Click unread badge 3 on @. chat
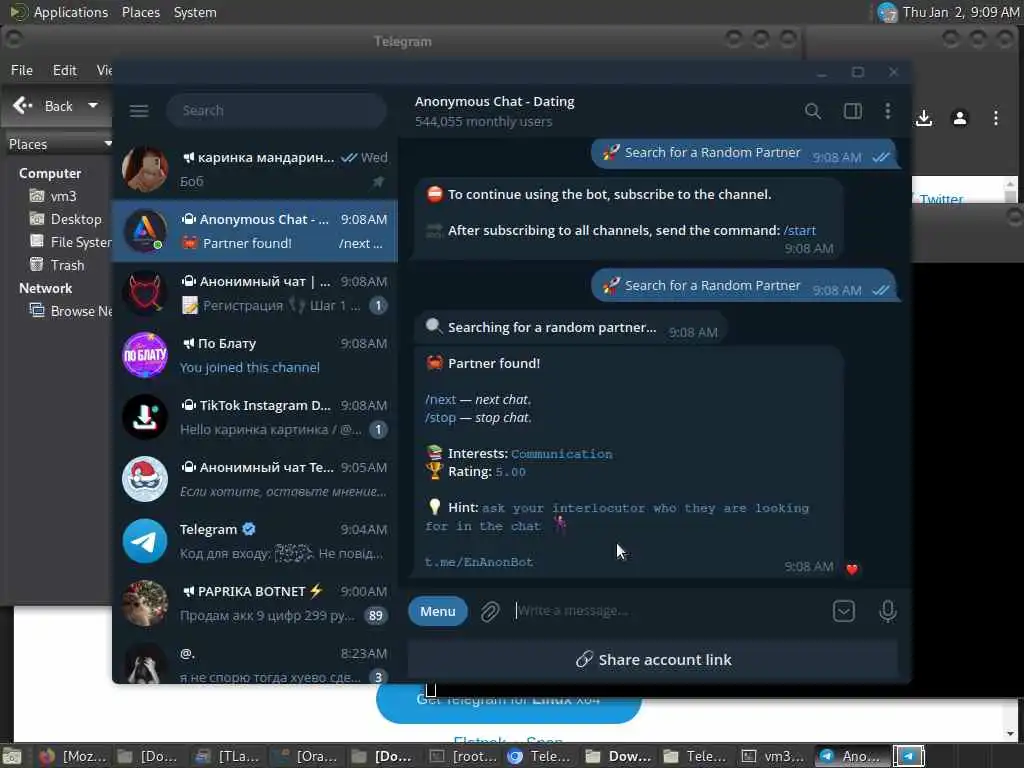This screenshot has height=768, width=1024. [378, 677]
